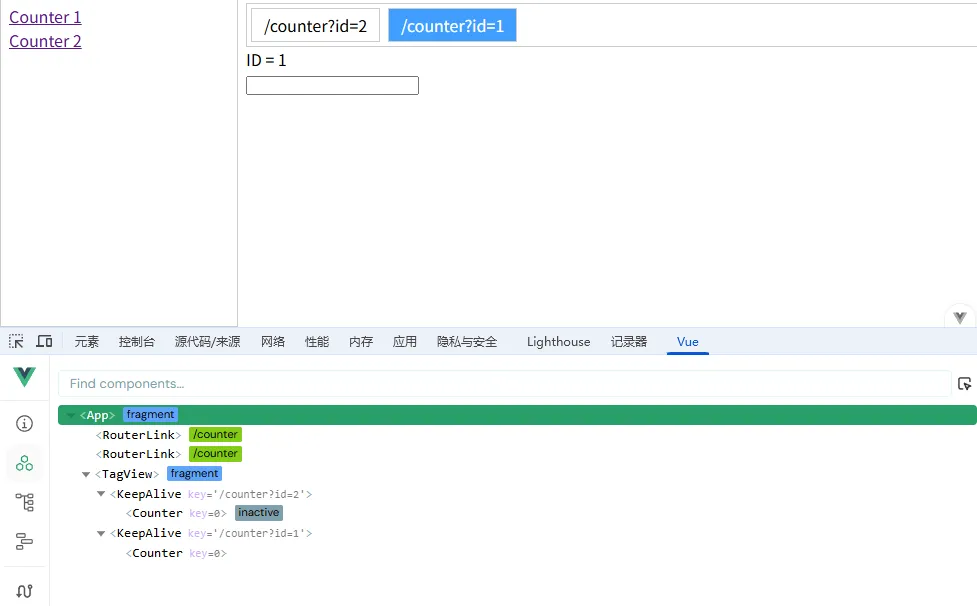This screenshot has height=606, width=977.
Task: Click the floating Vue devtools badge
Action: pos(960,317)
